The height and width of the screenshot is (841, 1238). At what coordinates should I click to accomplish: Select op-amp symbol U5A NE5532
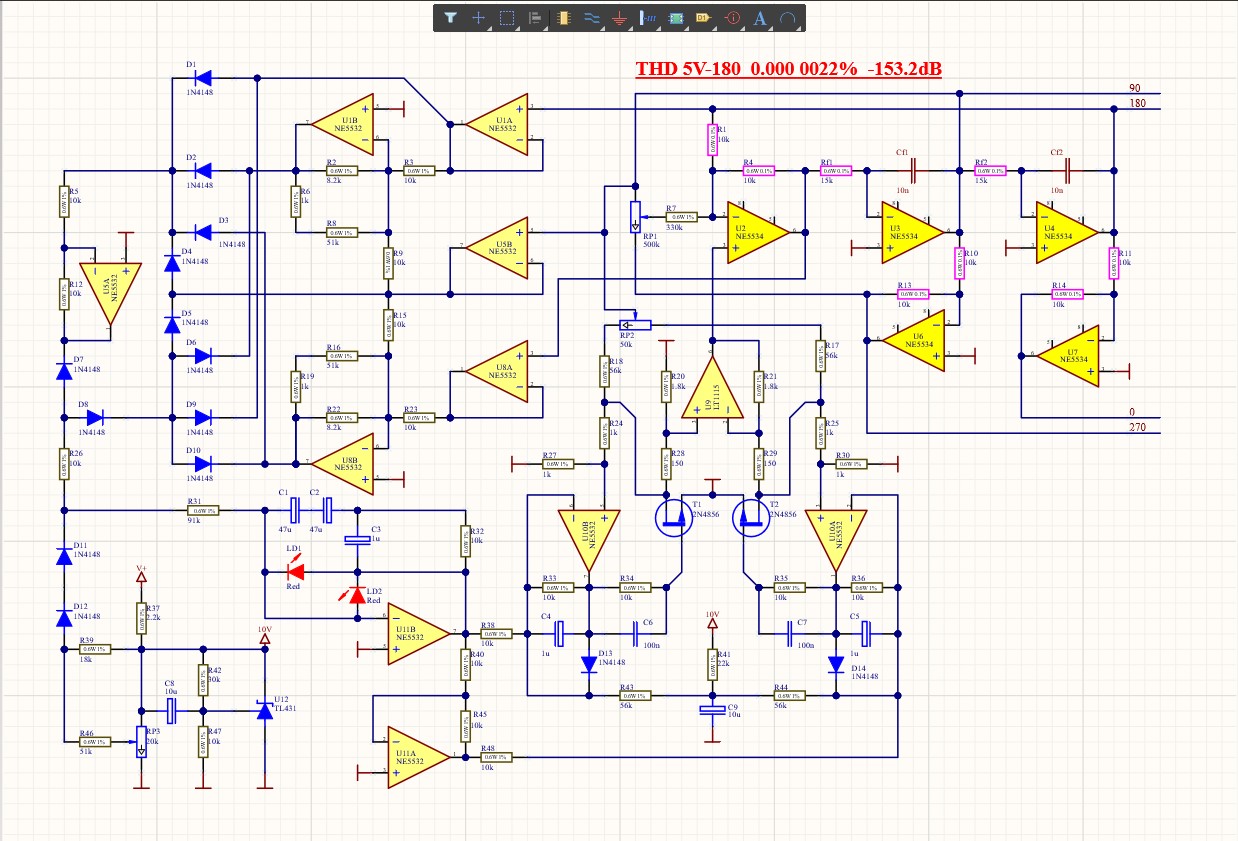110,292
